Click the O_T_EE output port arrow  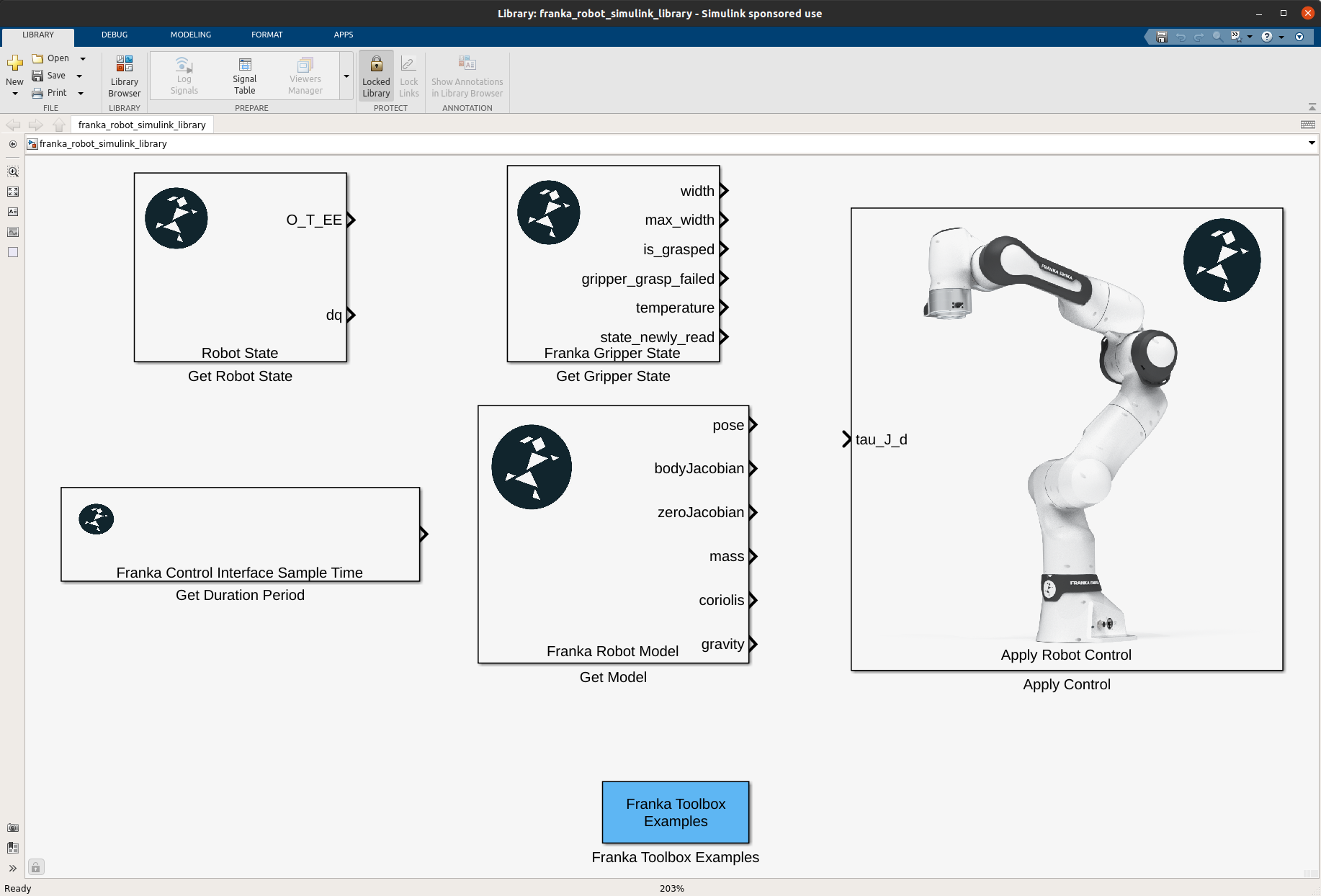point(351,220)
